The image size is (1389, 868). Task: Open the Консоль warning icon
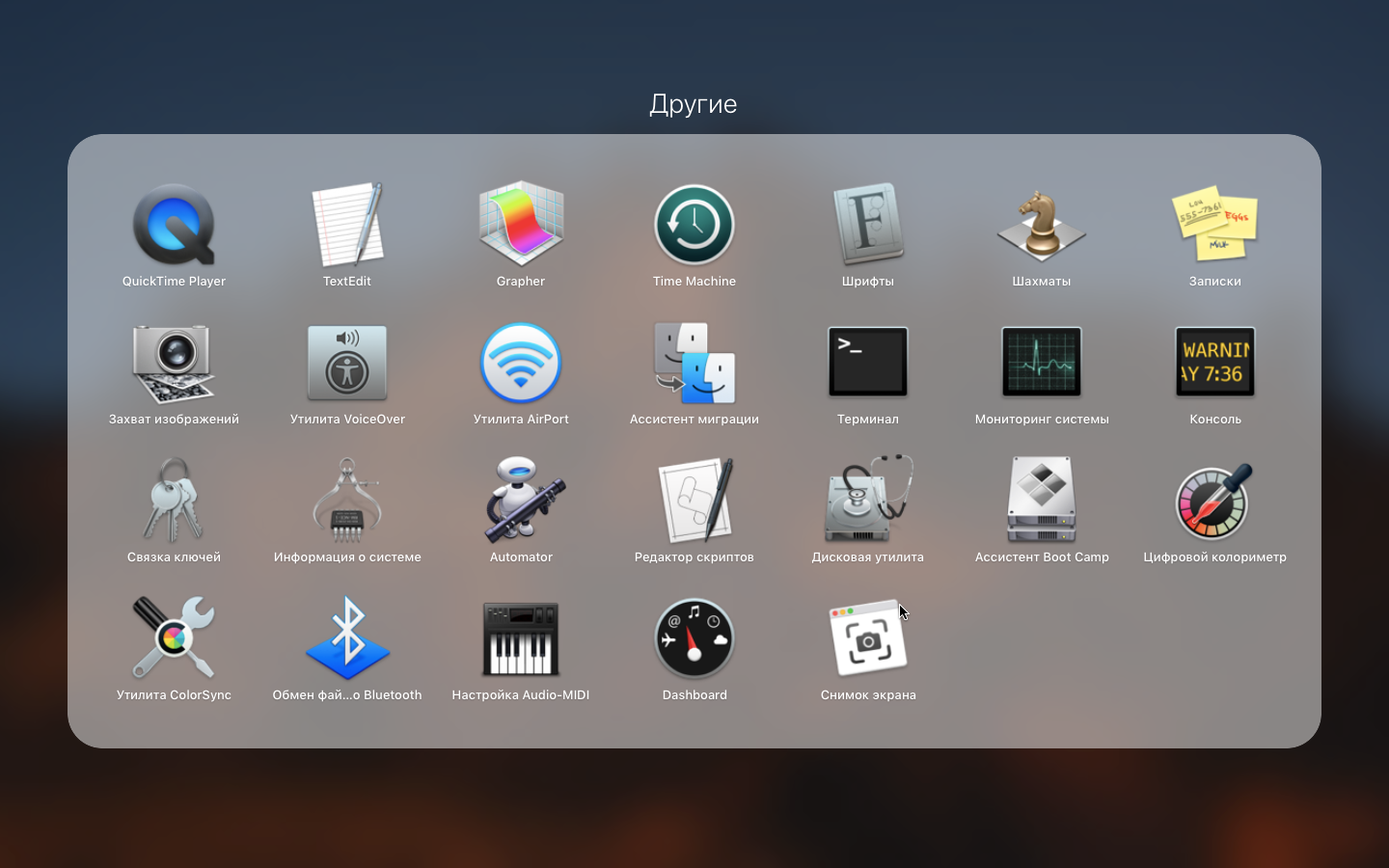click(1215, 363)
